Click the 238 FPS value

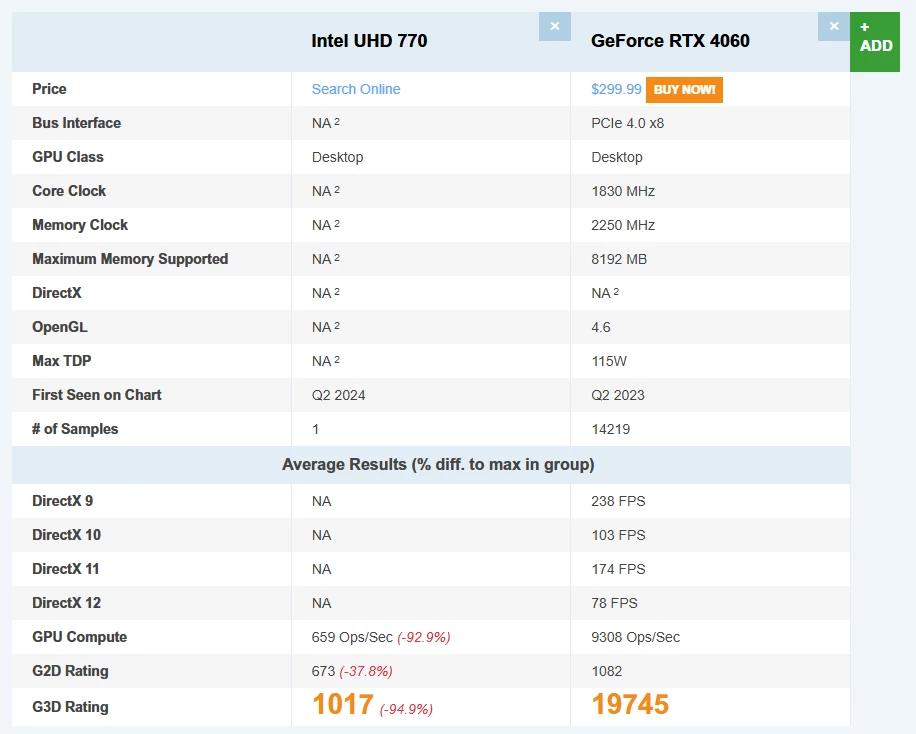pyautogui.click(x=618, y=501)
